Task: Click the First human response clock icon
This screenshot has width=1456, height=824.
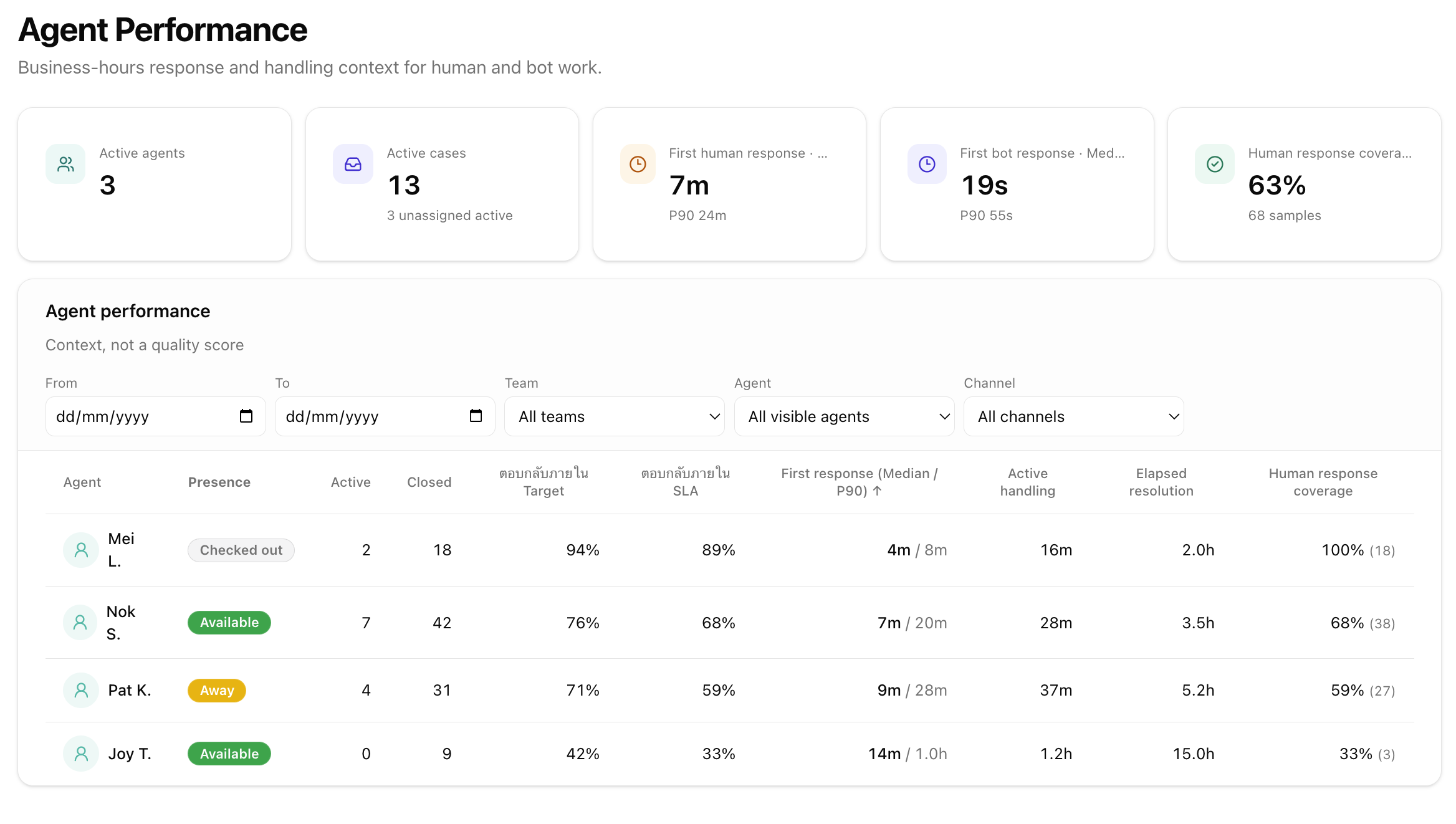Action: pos(638,164)
